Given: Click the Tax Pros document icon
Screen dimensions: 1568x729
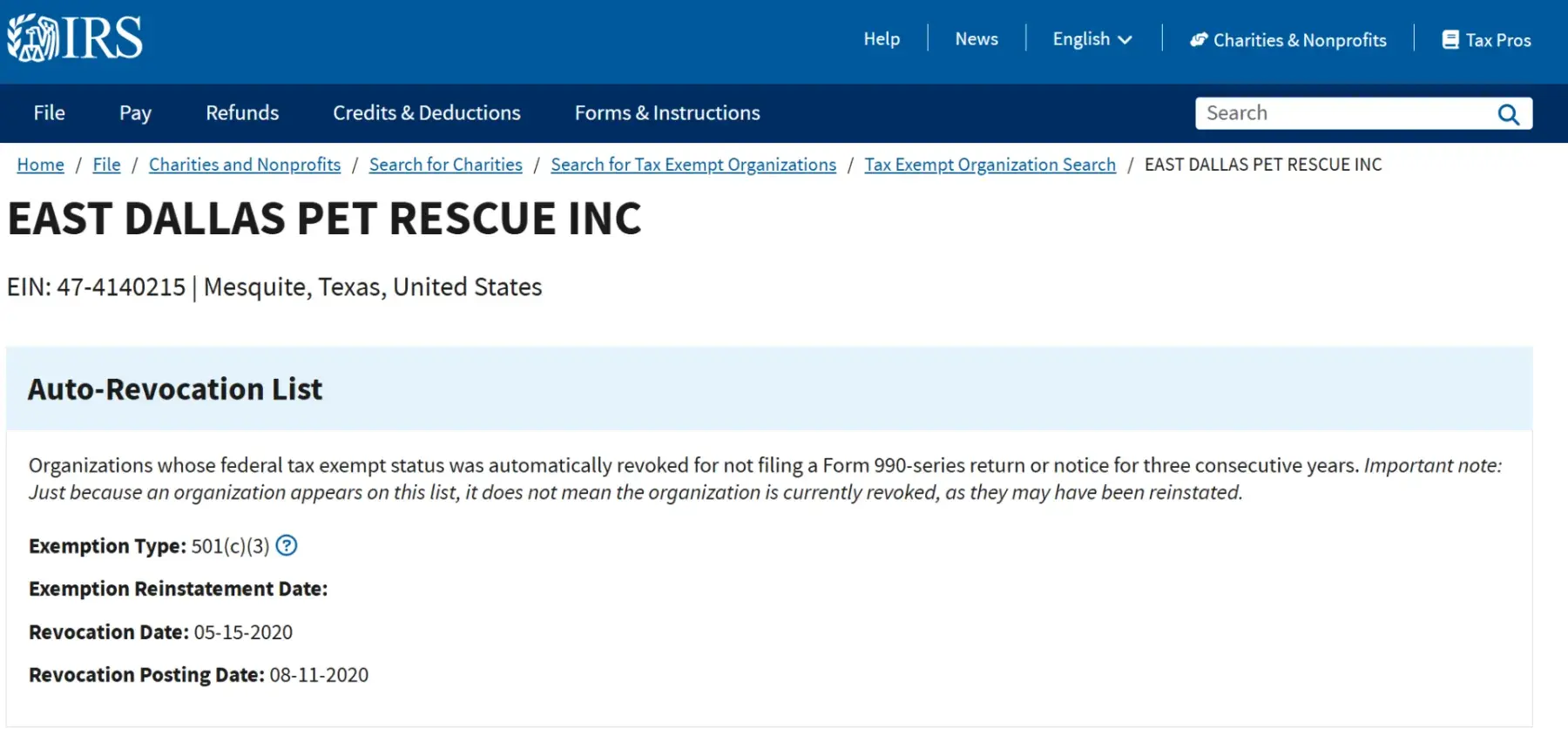Looking at the screenshot, I should coord(1450,40).
